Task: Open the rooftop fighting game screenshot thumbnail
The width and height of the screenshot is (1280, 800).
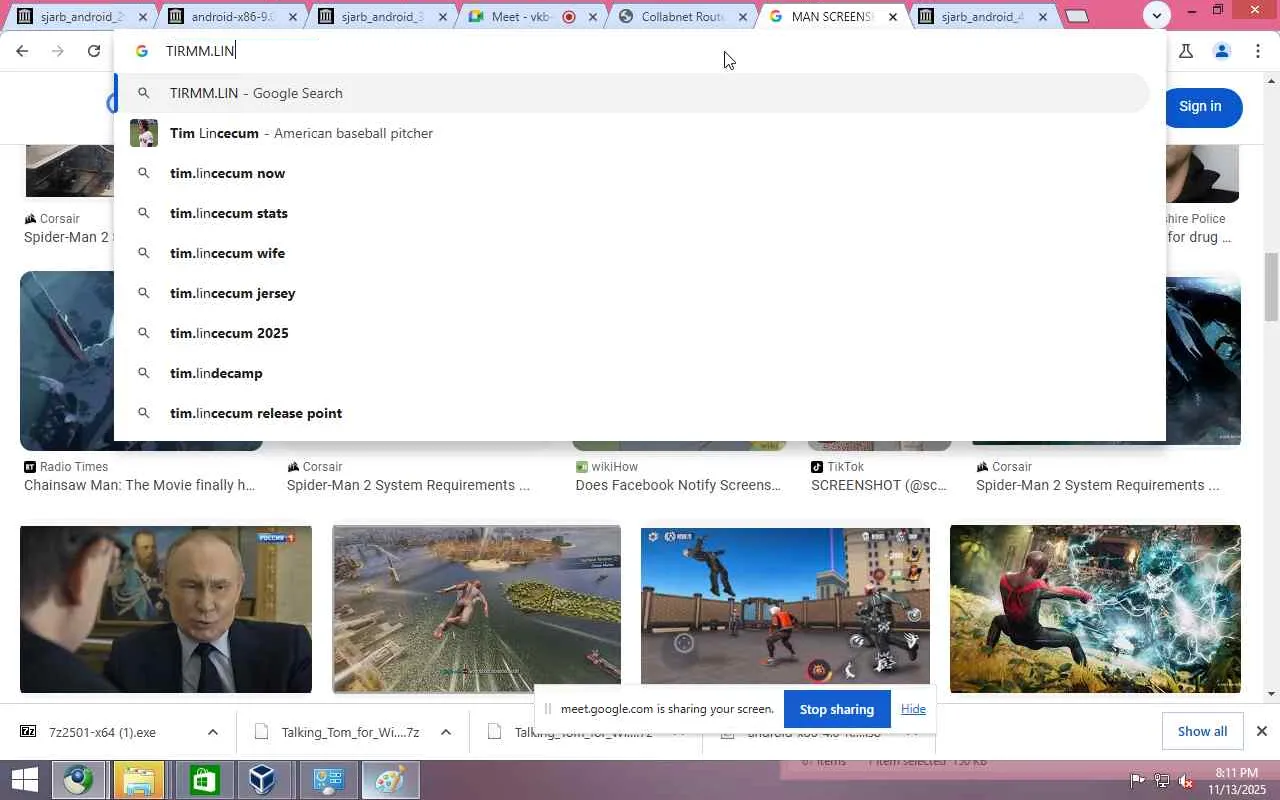Action: [785, 606]
